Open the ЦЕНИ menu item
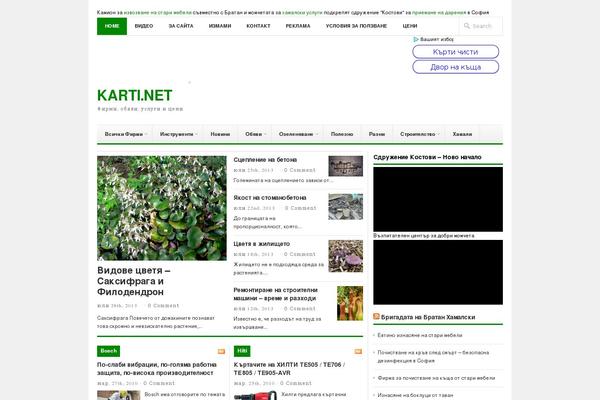Screen dimensions: 600x400 pyautogui.click(x=410, y=26)
